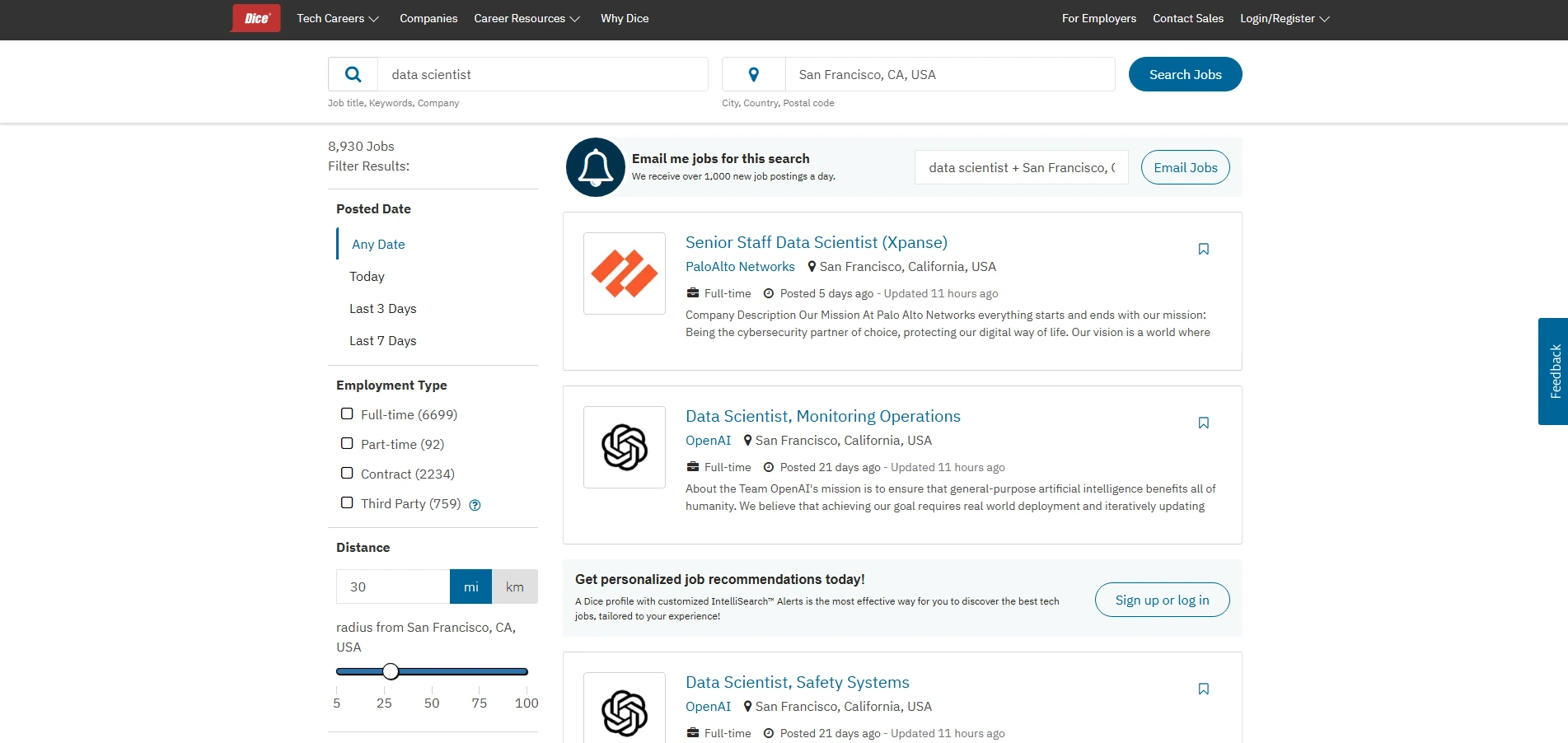Open the OpenAI logo on Safety Systems card
Image resolution: width=1568 pixels, height=743 pixels.
(625, 708)
